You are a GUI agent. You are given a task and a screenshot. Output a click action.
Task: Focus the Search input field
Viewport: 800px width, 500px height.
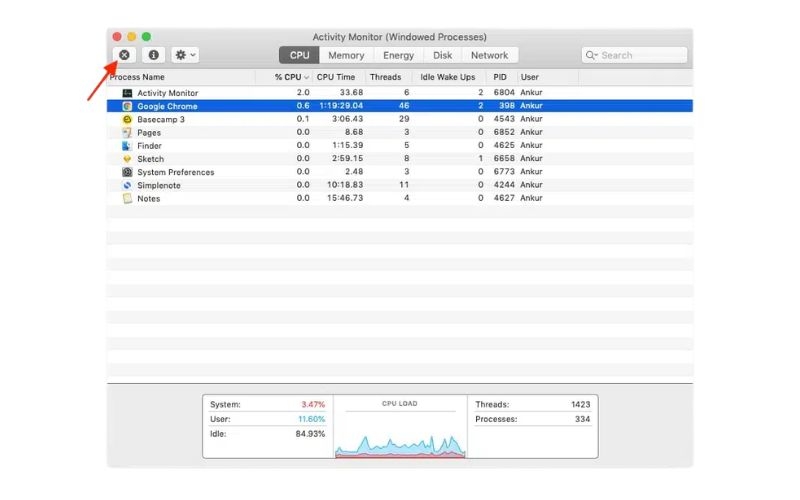point(634,55)
